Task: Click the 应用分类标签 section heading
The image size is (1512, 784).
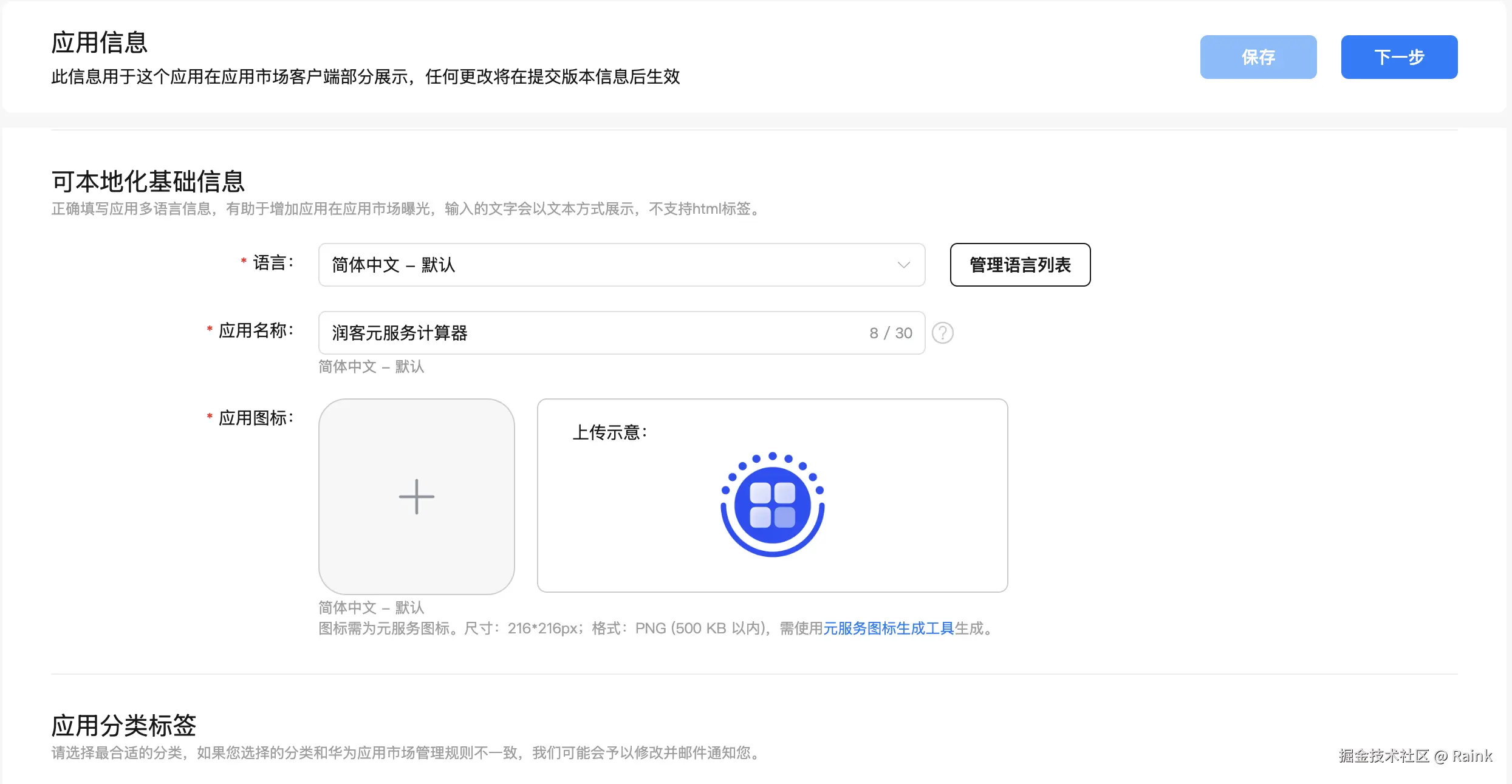Action: (x=123, y=725)
